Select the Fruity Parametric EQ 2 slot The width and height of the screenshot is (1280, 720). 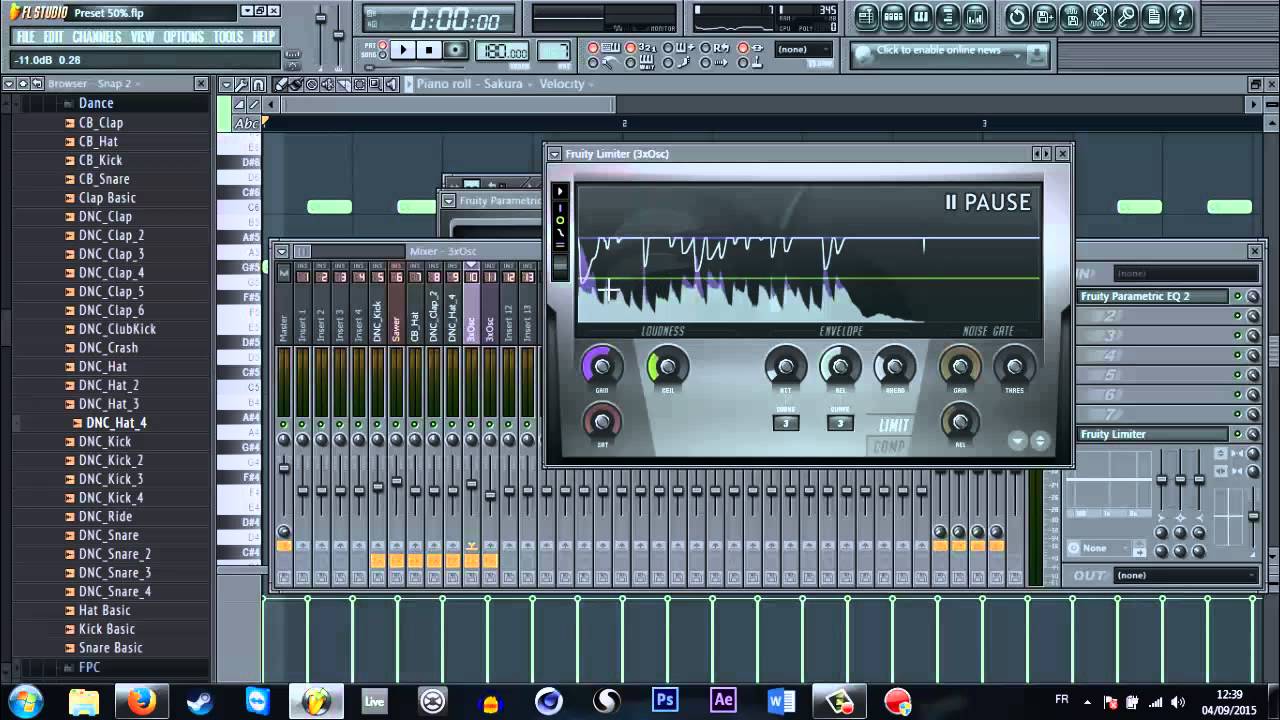click(1153, 296)
